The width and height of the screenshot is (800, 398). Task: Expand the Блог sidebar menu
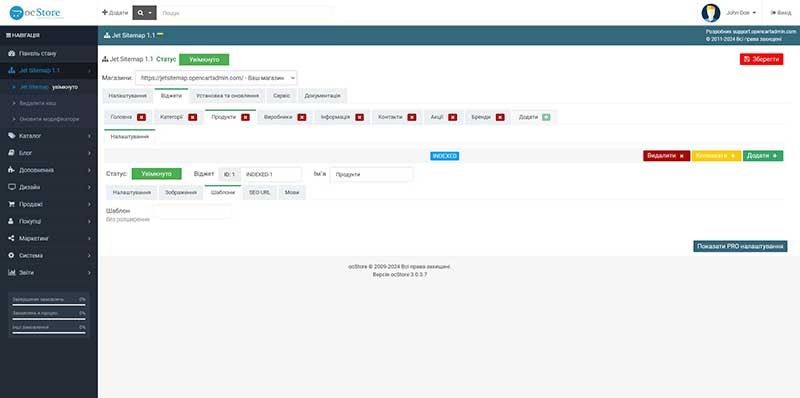(x=48, y=153)
